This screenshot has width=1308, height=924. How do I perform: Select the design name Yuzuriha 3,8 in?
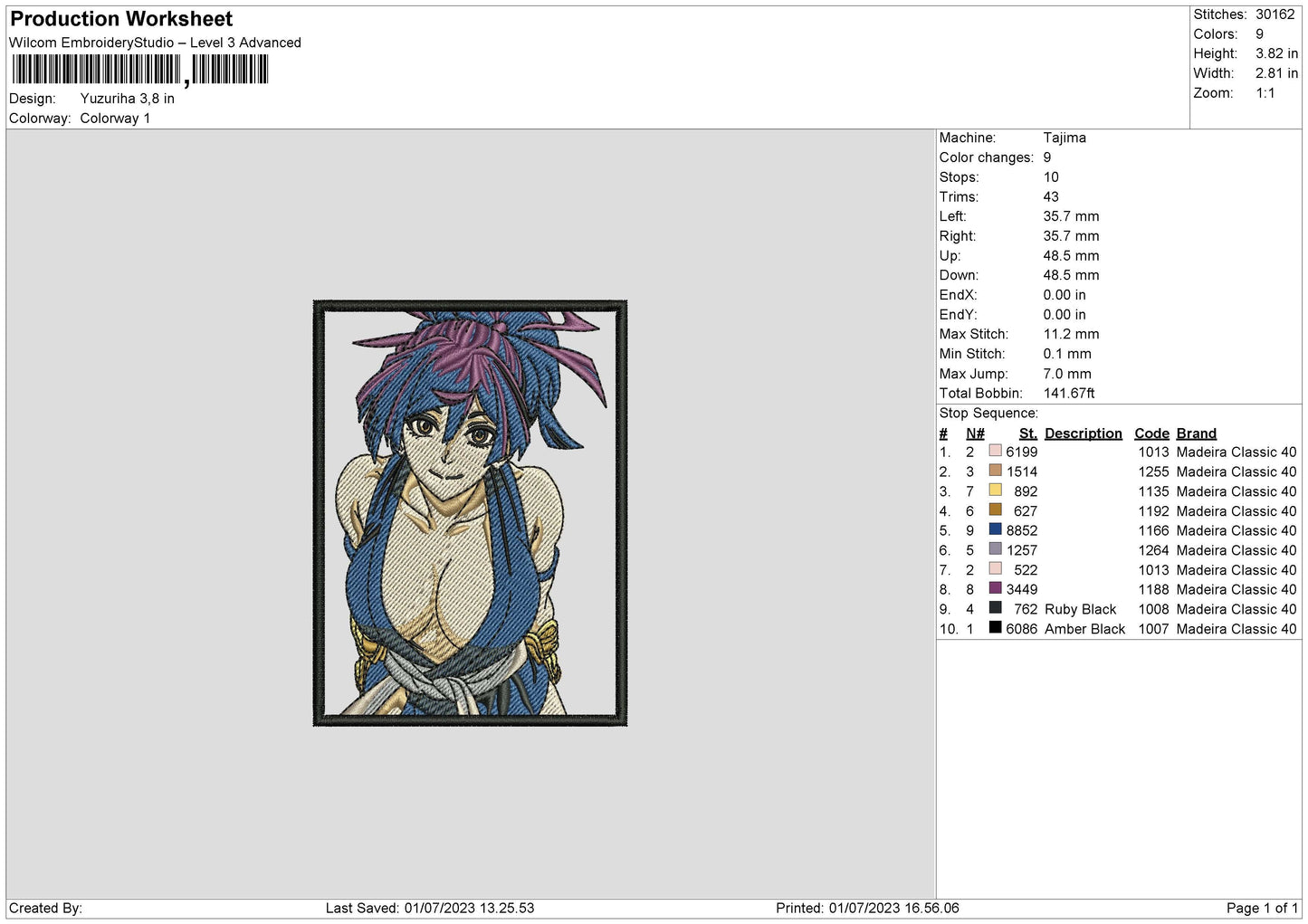coord(128,99)
